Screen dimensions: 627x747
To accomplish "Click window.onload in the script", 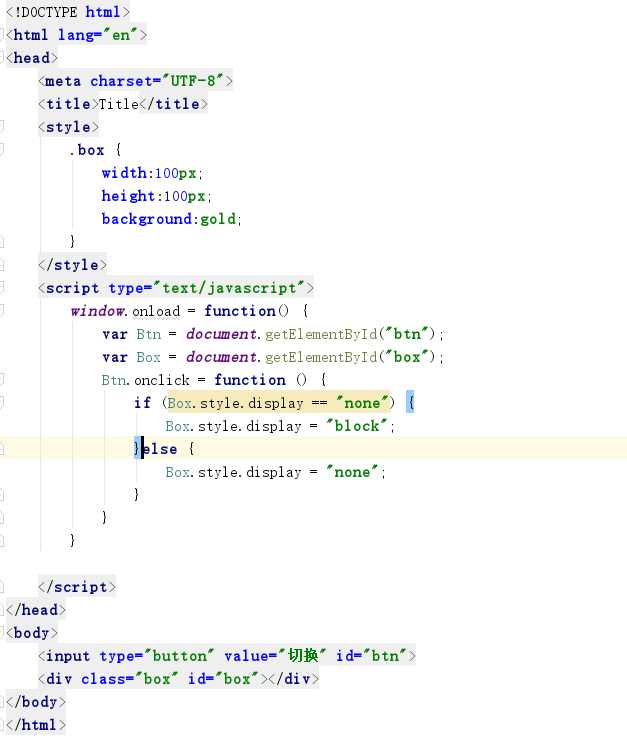I will pyautogui.click(x=125, y=311).
